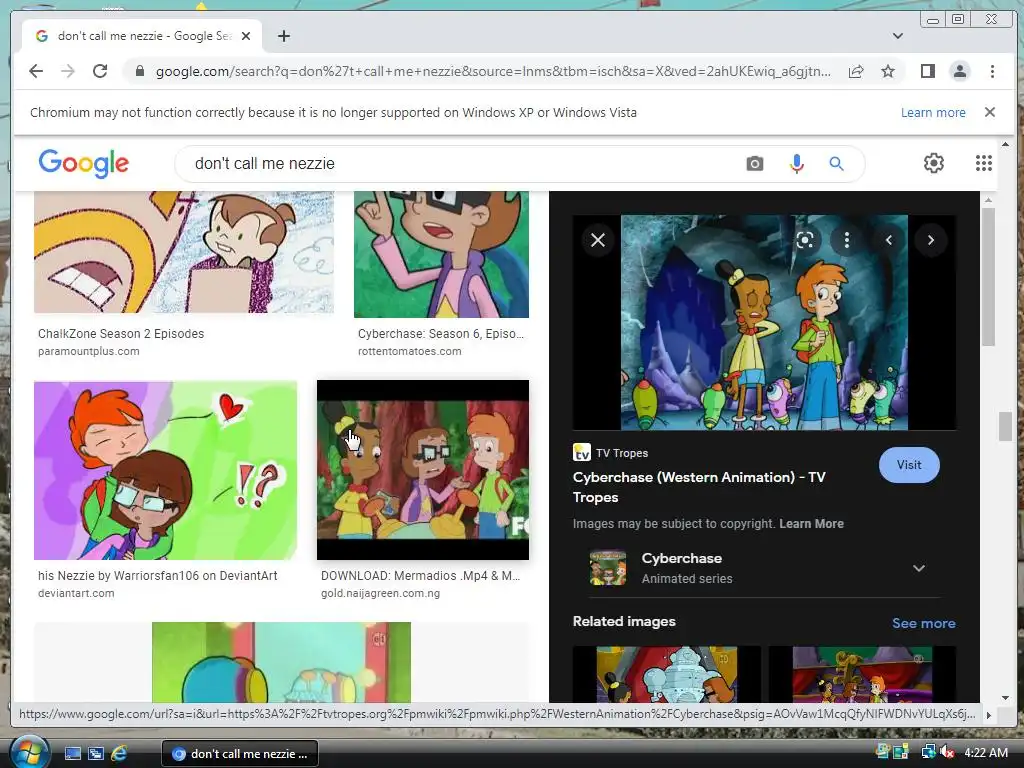Viewport: 1024px width, 768px height.
Task: Launch Internet Explorer from quick launch
Action: 120,753
